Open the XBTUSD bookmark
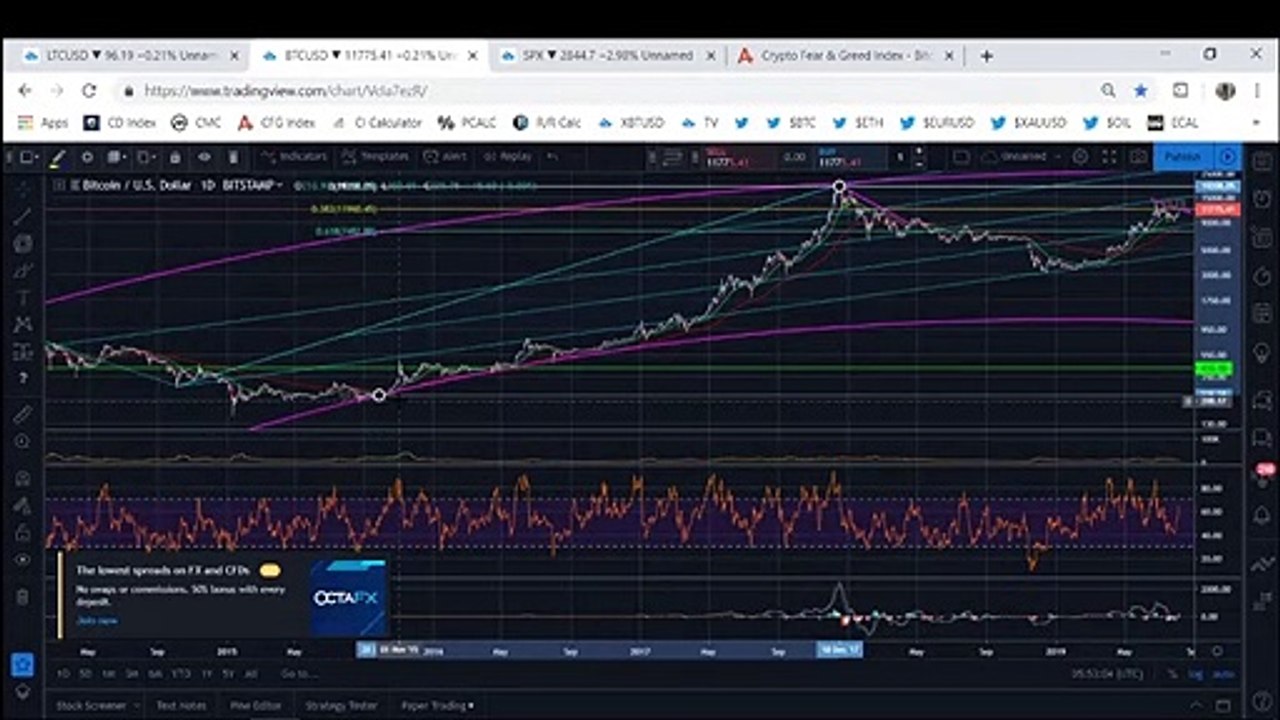The height and width of the screenshot is (720, 1280). coord(630,123)
